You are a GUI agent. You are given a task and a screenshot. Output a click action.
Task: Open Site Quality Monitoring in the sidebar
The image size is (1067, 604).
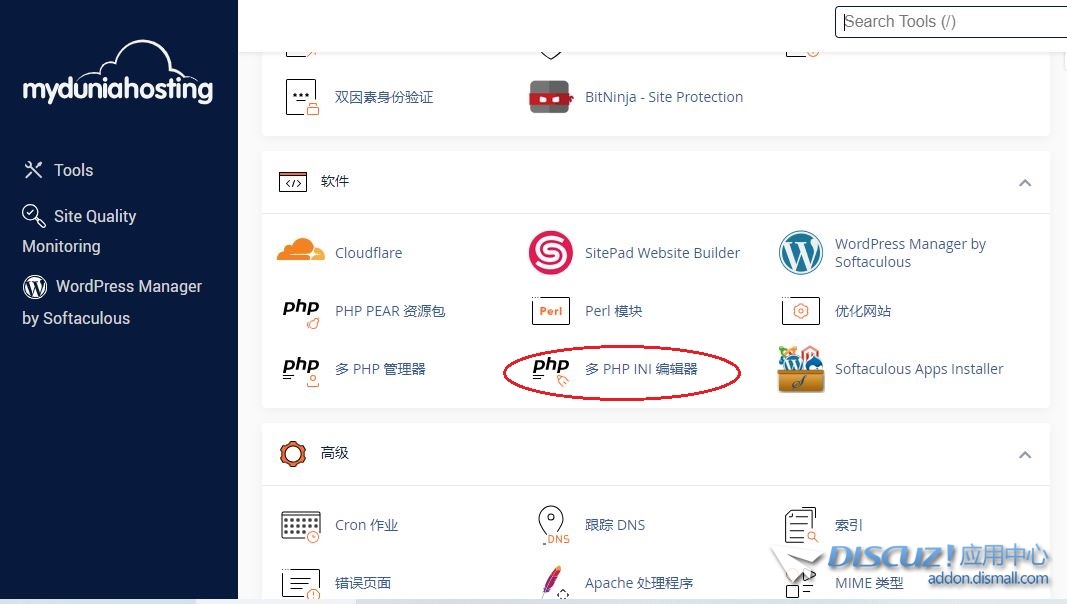click(x=79, y=231)
